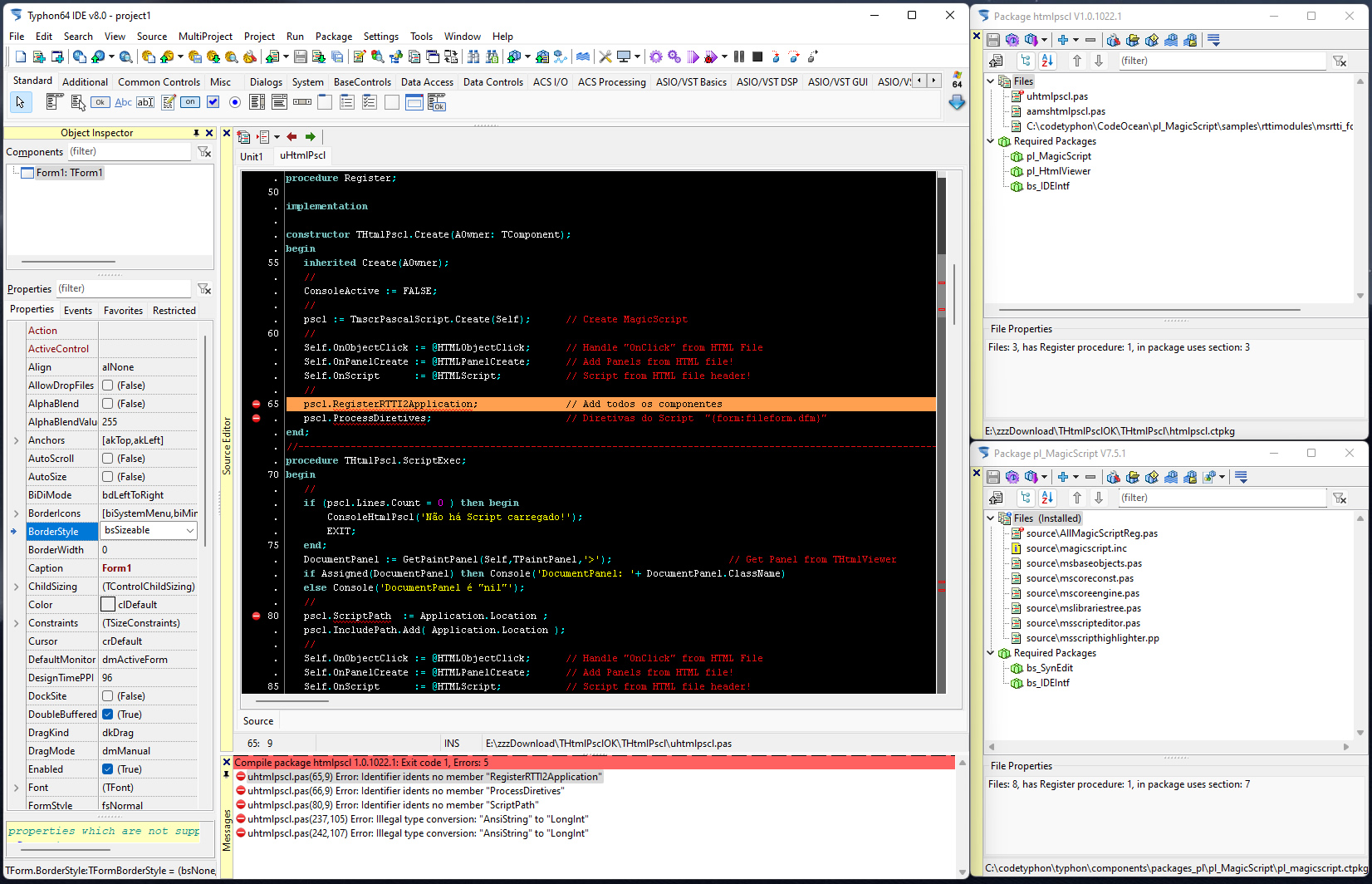Click Save icon in pl_MagicScript package window
The height and width of the screenshot is (884, 1372).
point(993,476)
